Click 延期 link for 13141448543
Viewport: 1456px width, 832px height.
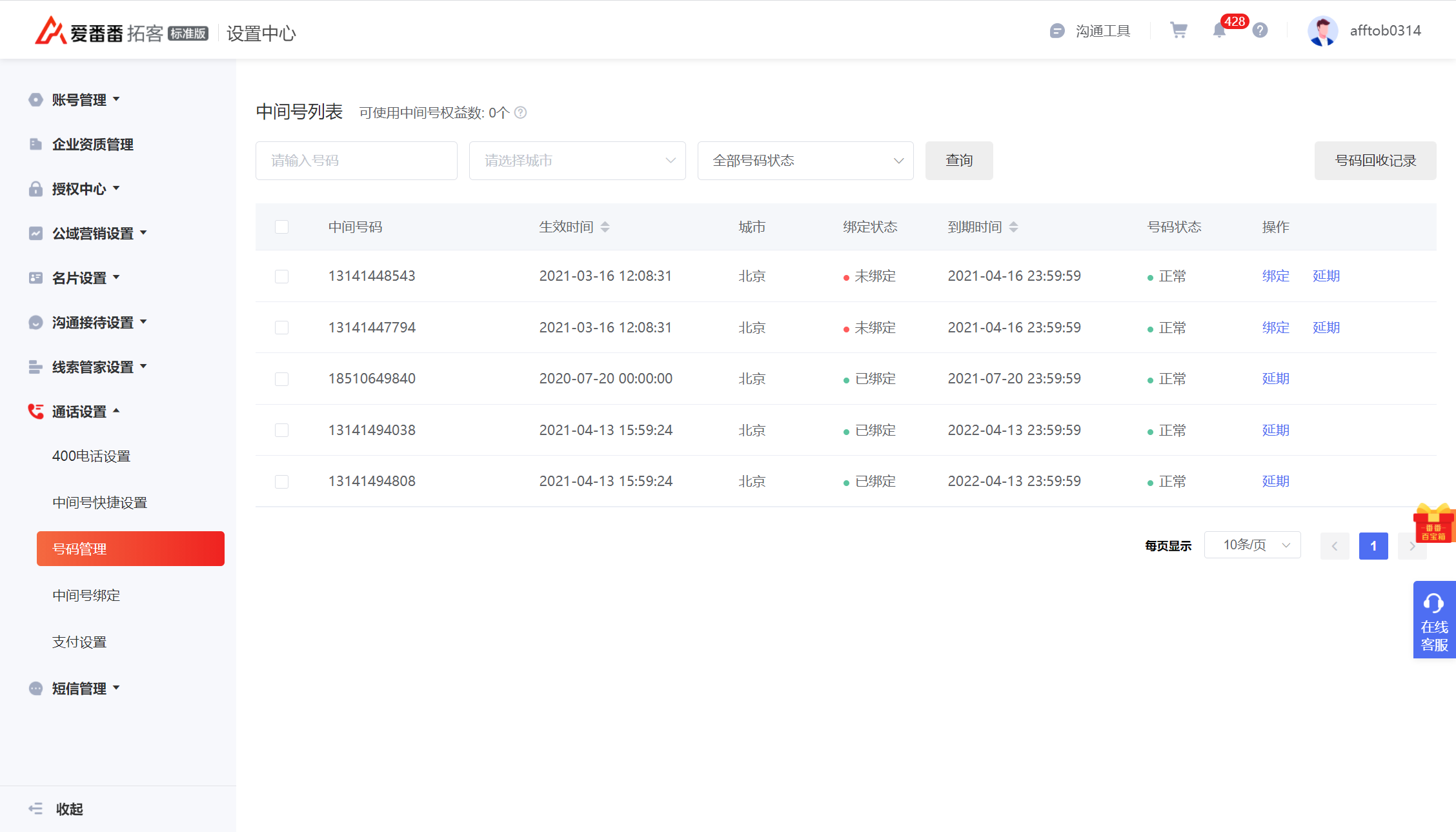pos(1326,276)
